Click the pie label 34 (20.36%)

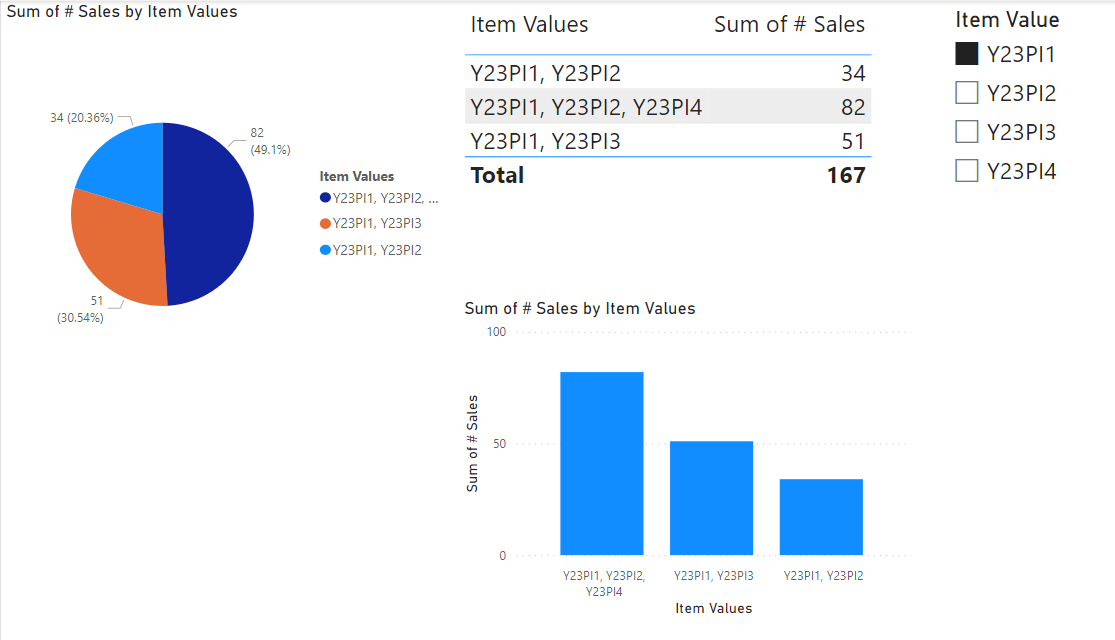(x=82, y=118)
